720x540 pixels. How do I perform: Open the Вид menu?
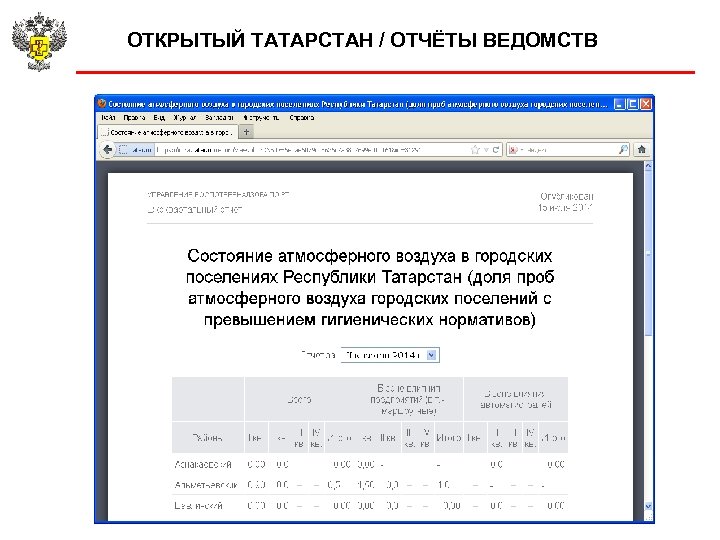point(159,118)
